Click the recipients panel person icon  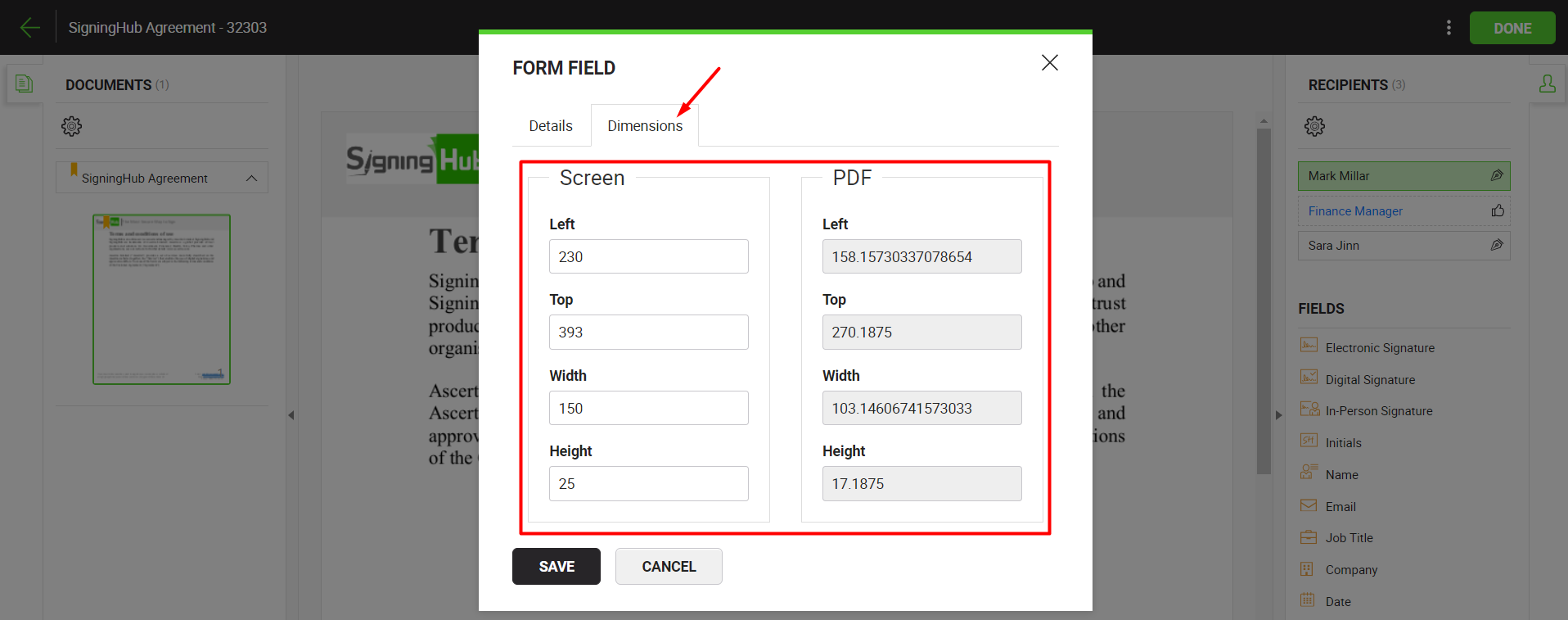(x=1547, y=84)
